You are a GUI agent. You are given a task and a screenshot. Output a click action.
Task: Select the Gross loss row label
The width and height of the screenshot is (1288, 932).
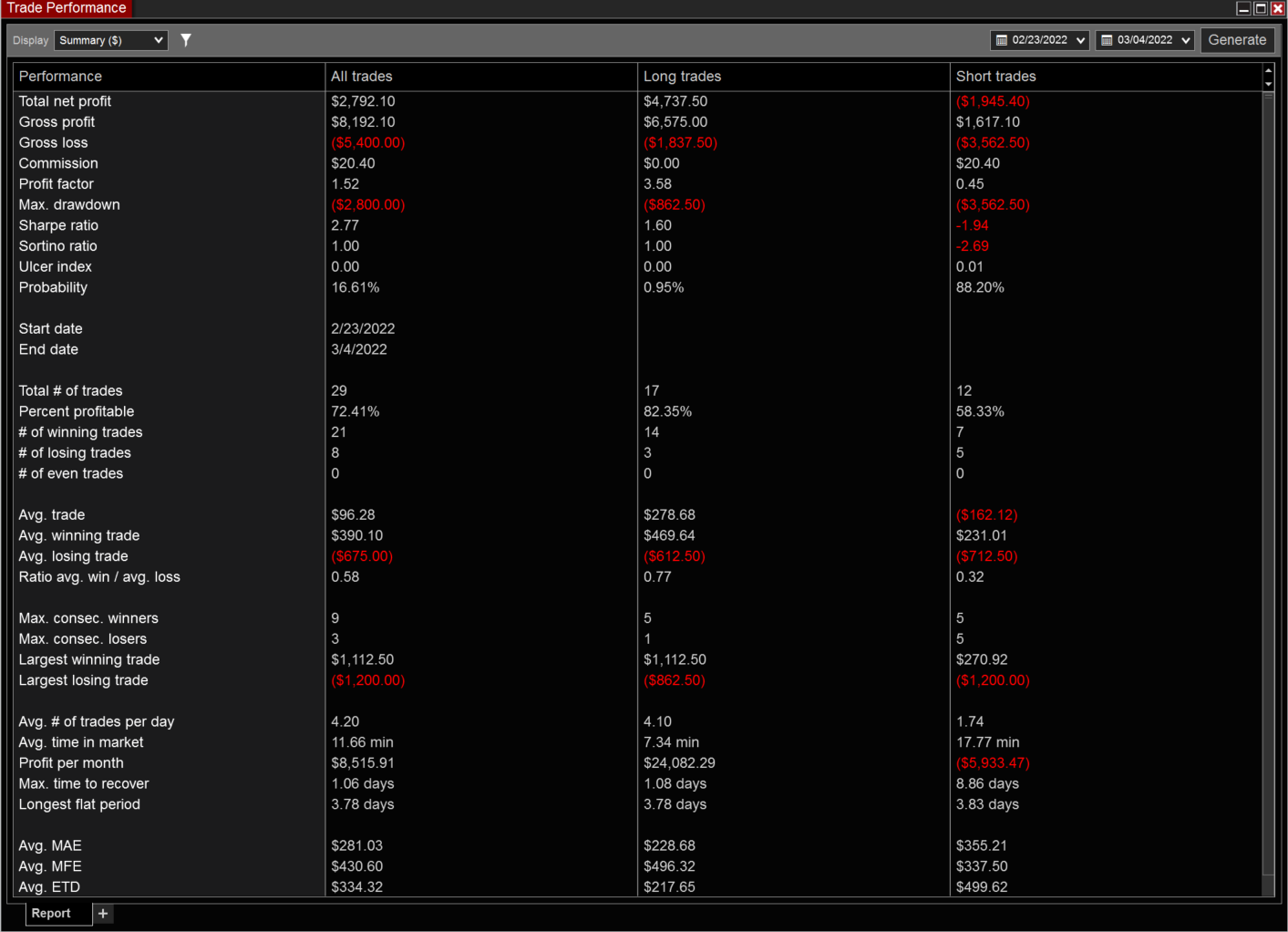pyautogui.click(x=54, y=143)
